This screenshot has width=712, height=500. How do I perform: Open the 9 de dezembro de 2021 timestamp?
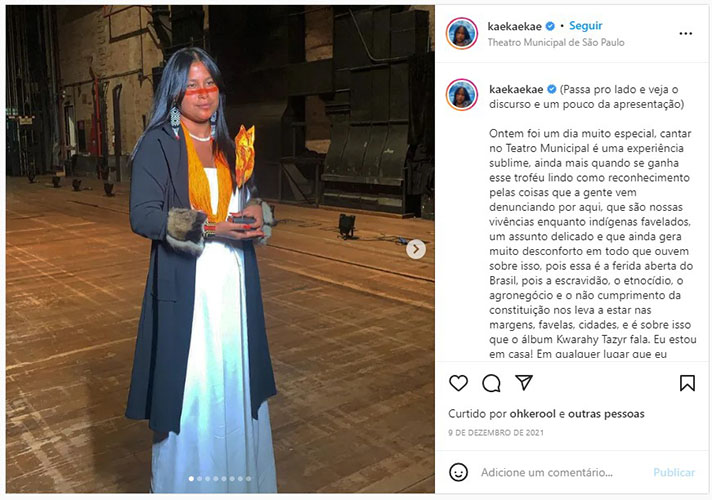tap(496, 433)
